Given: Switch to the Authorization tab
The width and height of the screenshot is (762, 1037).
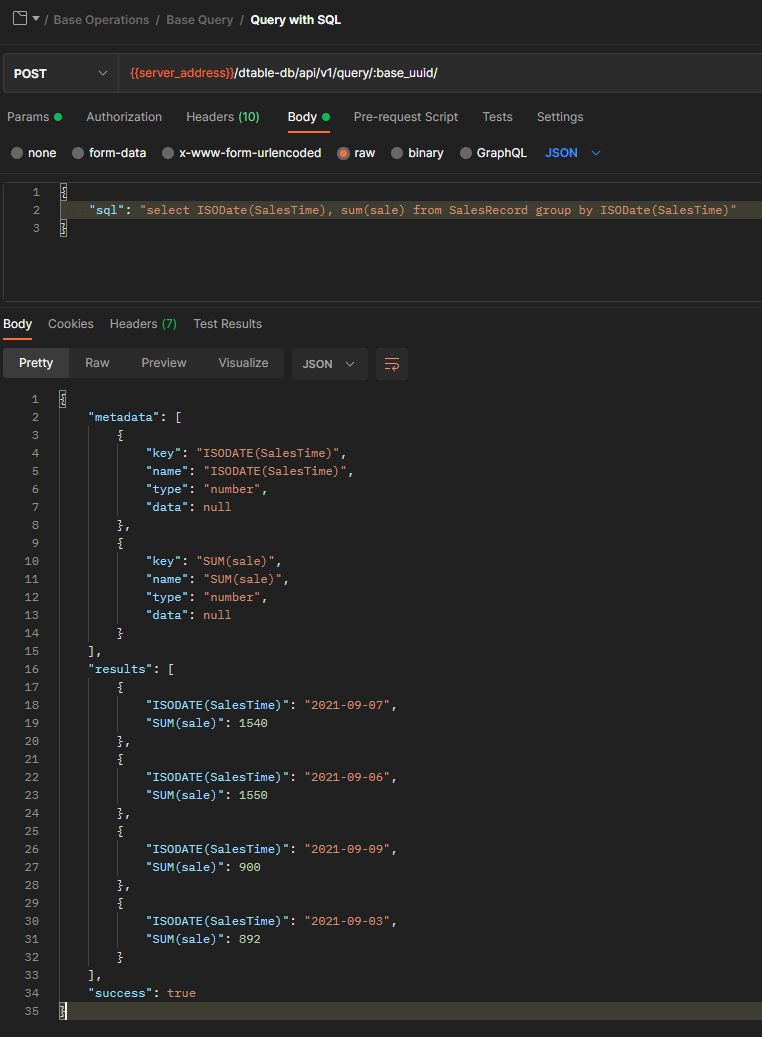Looking at the screenshot, I should (124, 117).
